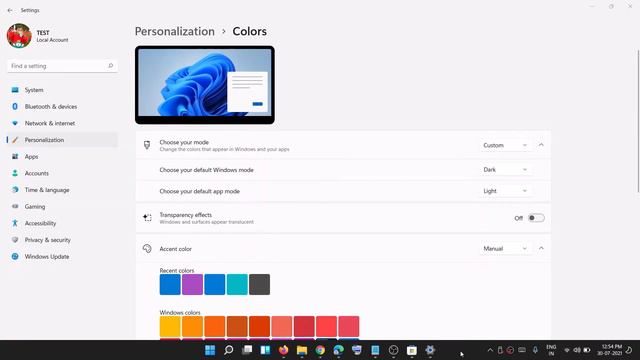This screenshot has width=640, height=360.
Task: Open File Explorer from the taskbar
Action: pos(302,350)
